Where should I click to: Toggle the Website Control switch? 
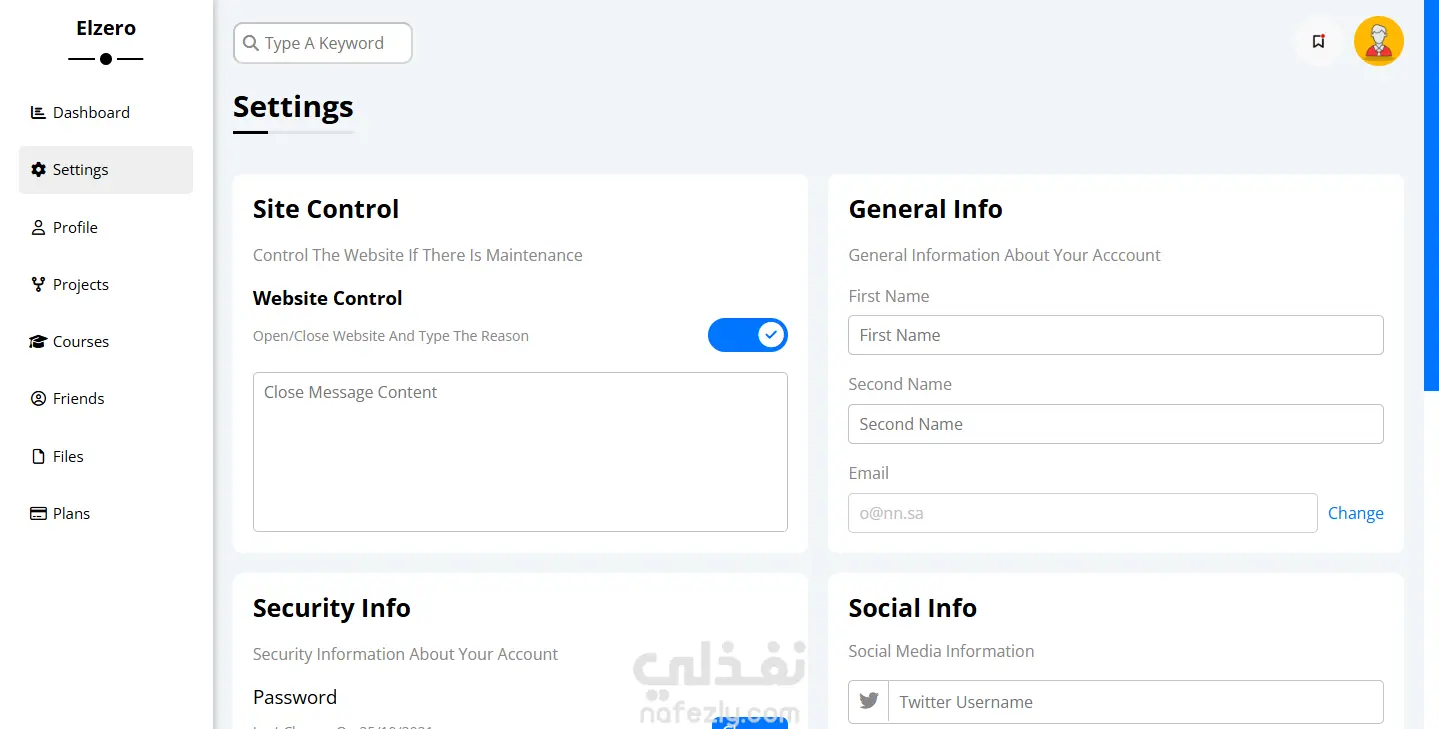click(x=747, y=335)
